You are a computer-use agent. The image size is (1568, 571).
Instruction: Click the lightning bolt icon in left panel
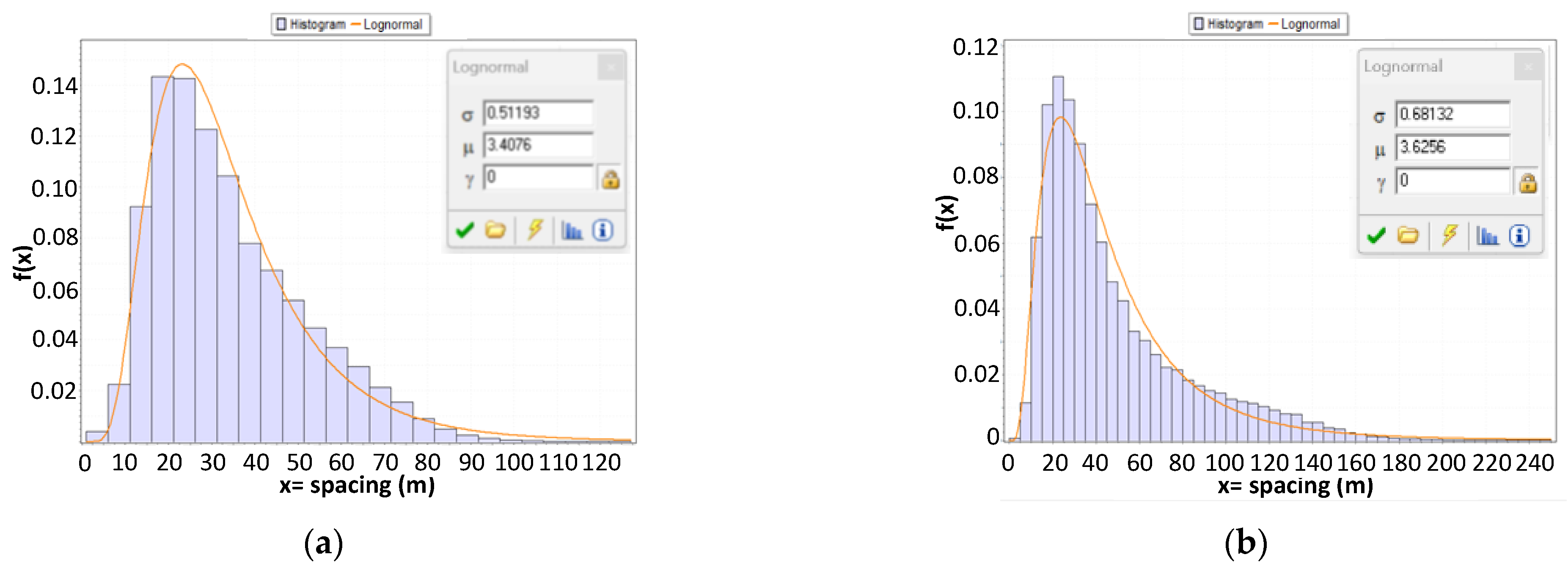point(535,229)
